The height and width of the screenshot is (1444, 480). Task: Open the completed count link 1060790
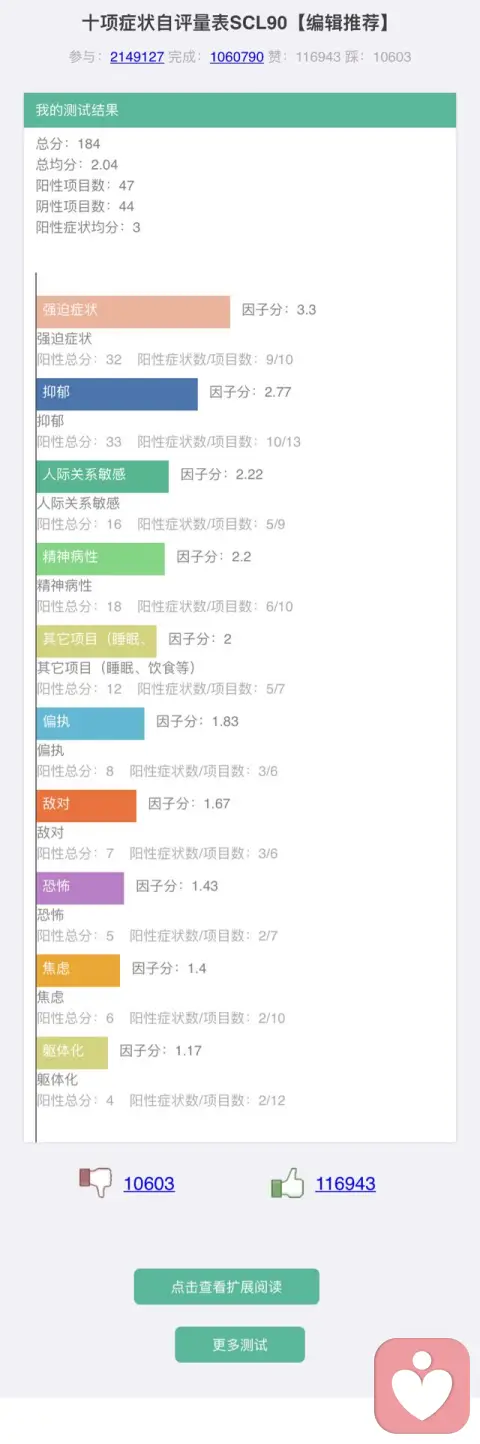tap(237, 57)
